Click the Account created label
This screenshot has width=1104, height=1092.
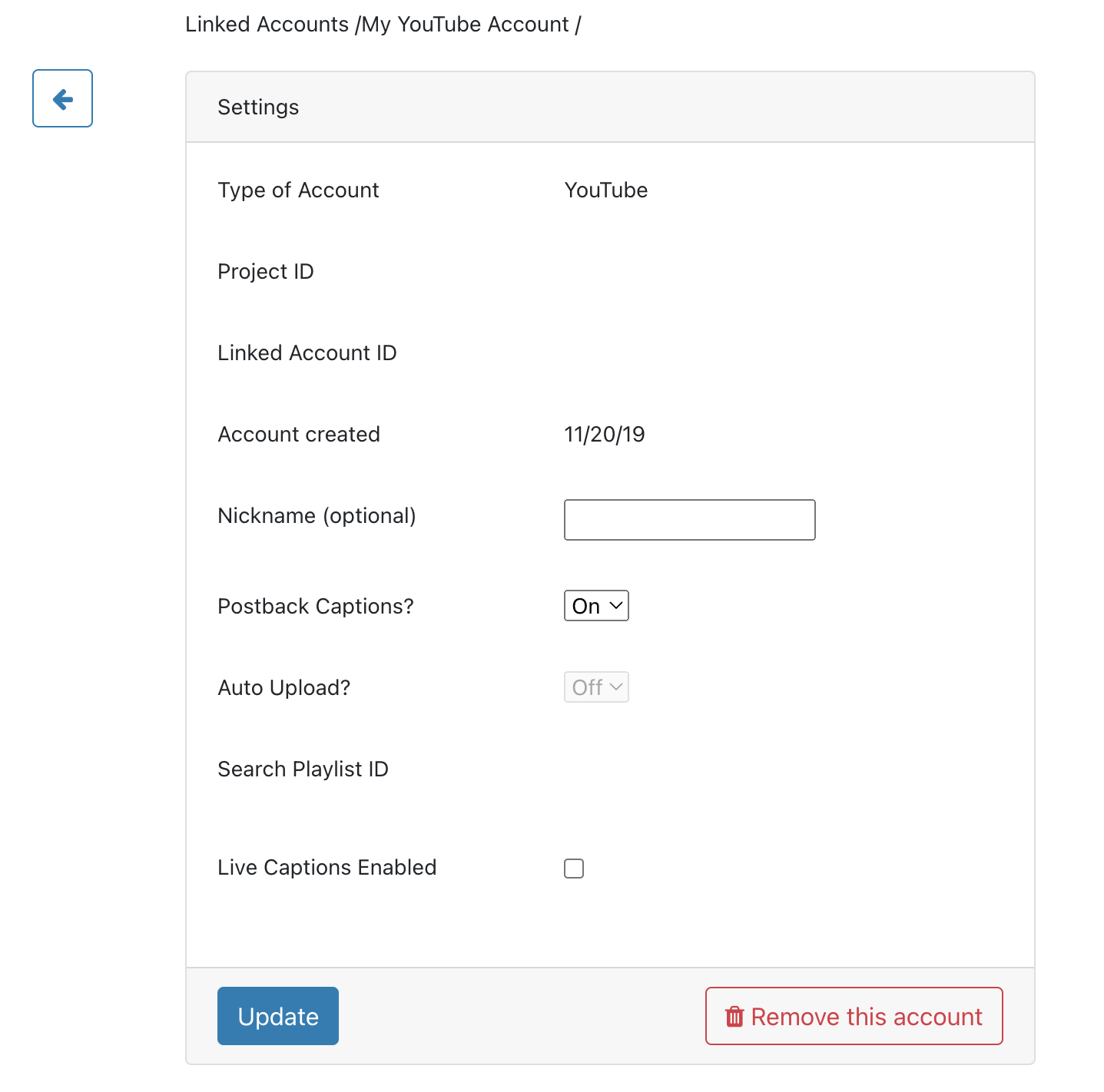pyautogui.click(x=299, y=435)
